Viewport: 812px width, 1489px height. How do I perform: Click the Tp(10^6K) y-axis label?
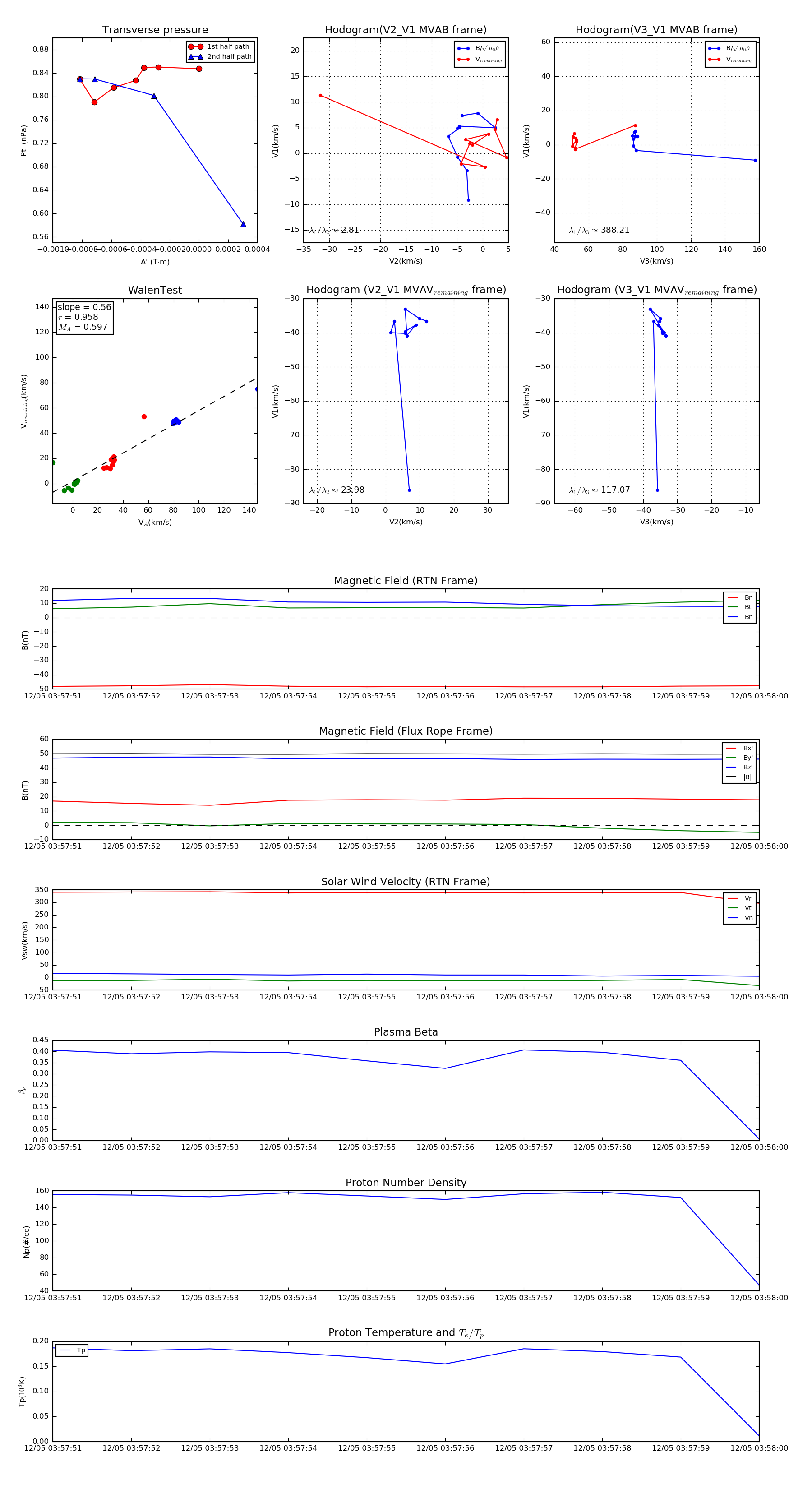[22, 1392]
